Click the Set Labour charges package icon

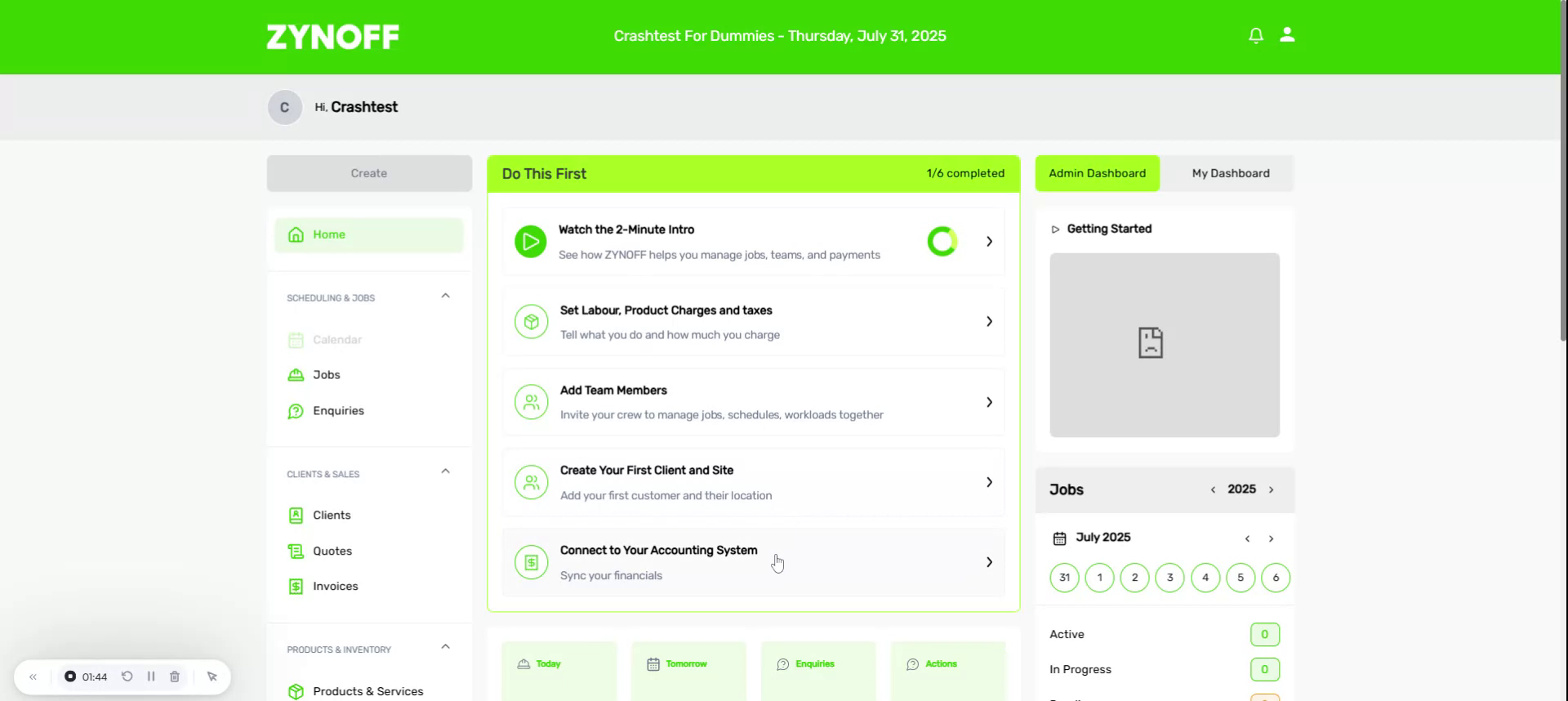[x=532, y=322]
